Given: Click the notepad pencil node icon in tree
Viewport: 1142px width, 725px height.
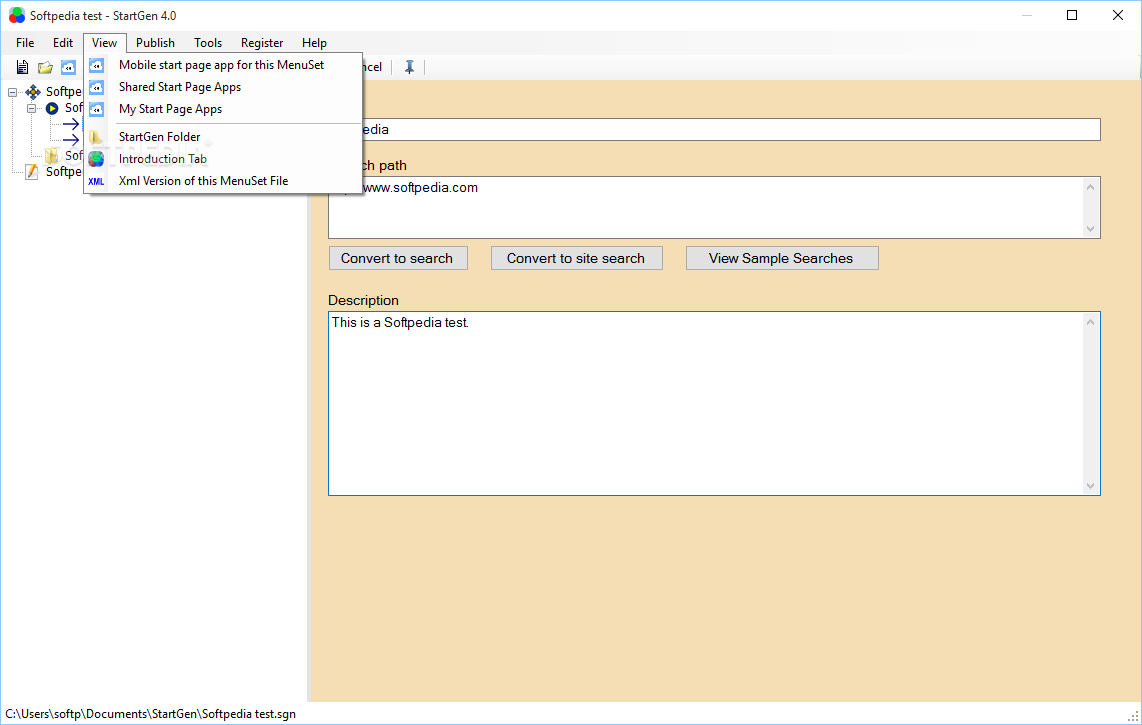Looking at the screenshot, I should pos(32,172).
